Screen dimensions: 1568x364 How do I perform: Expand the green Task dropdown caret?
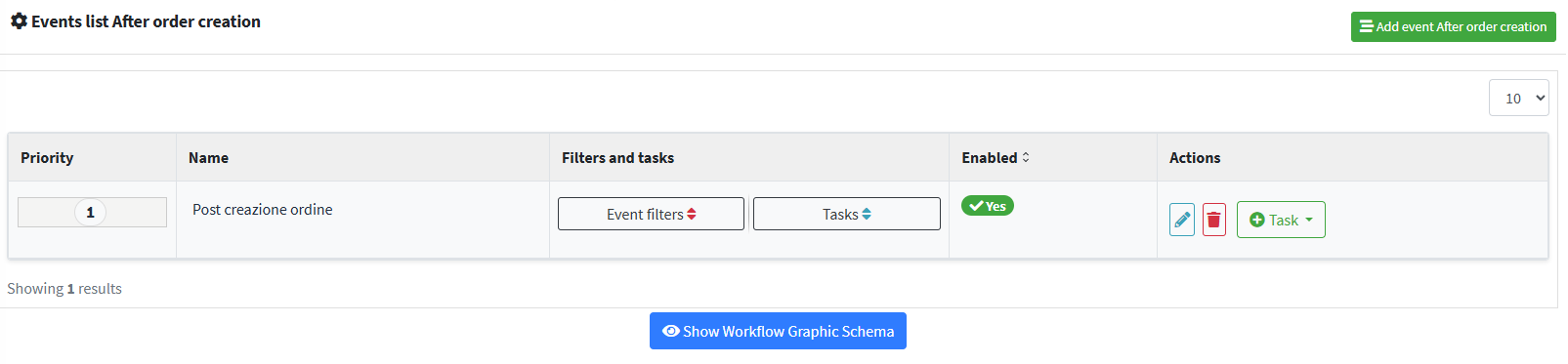(1309, 220)
